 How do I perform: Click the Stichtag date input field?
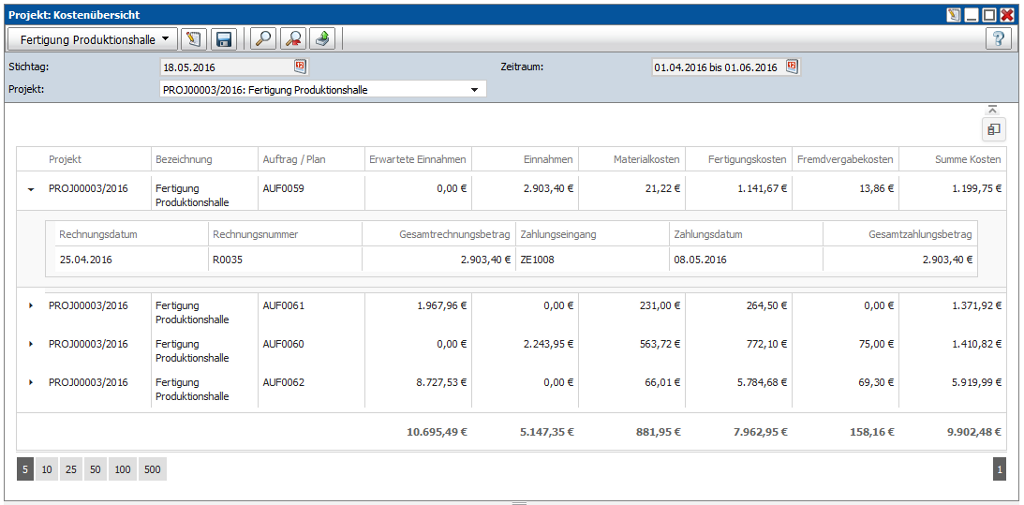click(x=225, y=67)
